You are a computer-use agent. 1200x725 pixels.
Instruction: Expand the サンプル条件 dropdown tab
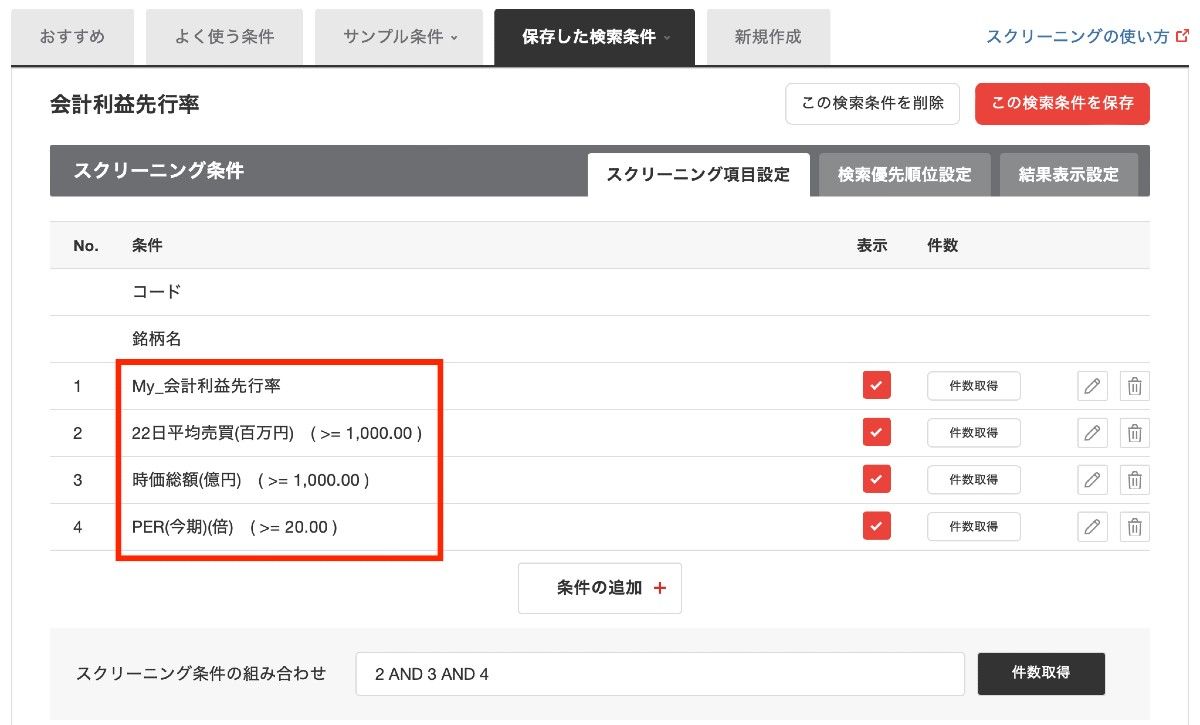tap(399, 37)
